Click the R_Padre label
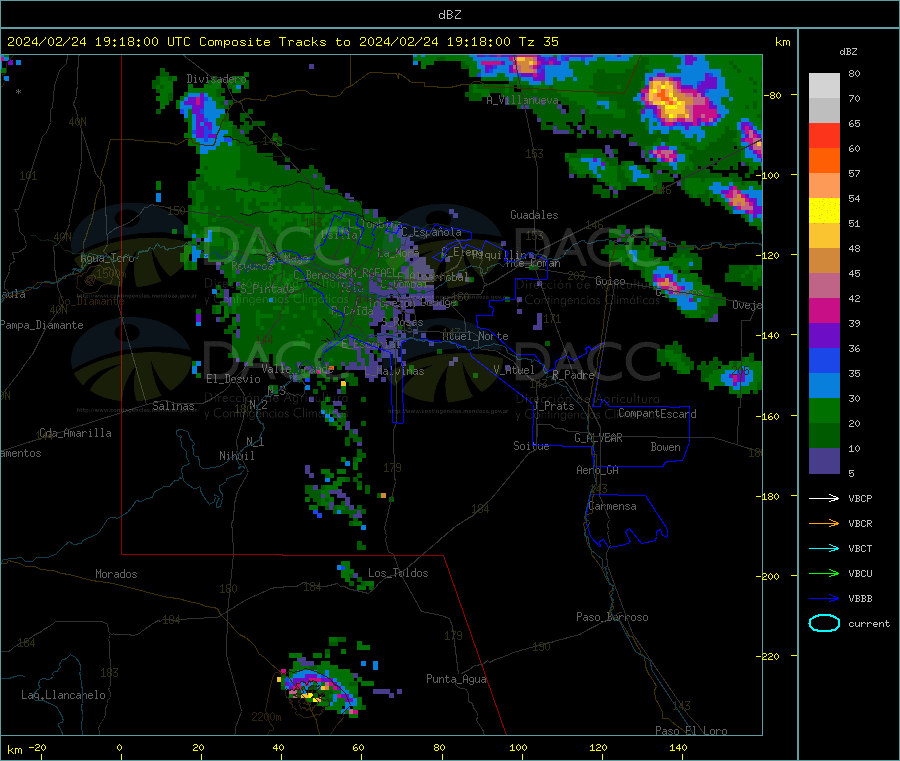 click(x=573, y=375)
